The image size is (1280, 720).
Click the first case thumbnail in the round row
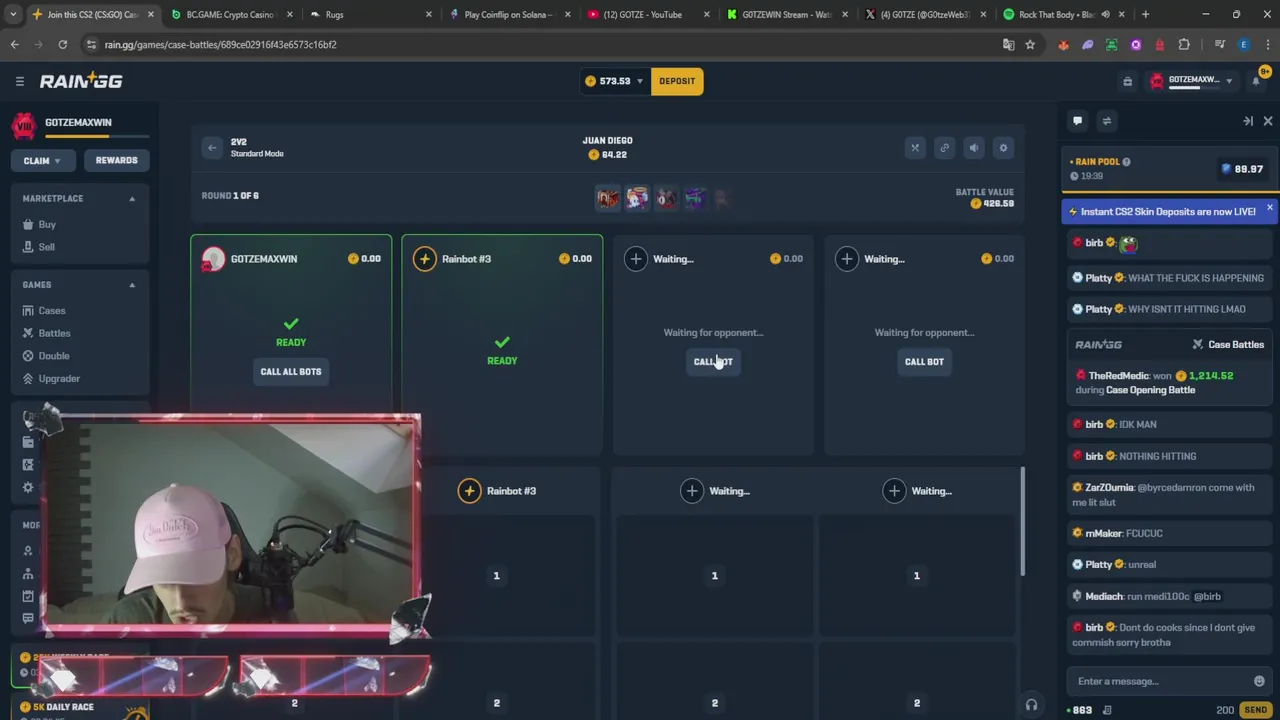coord(608,198)
